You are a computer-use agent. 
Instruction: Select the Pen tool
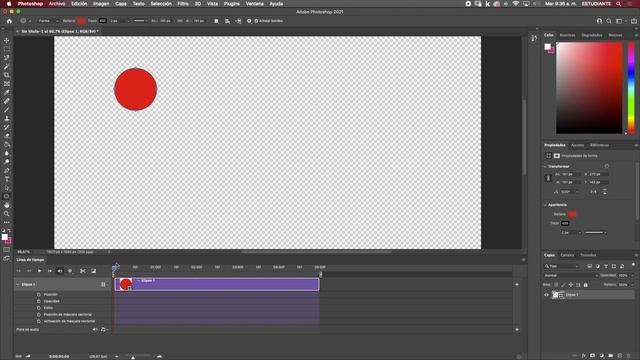pyautogui.click(x=7, y=171)
